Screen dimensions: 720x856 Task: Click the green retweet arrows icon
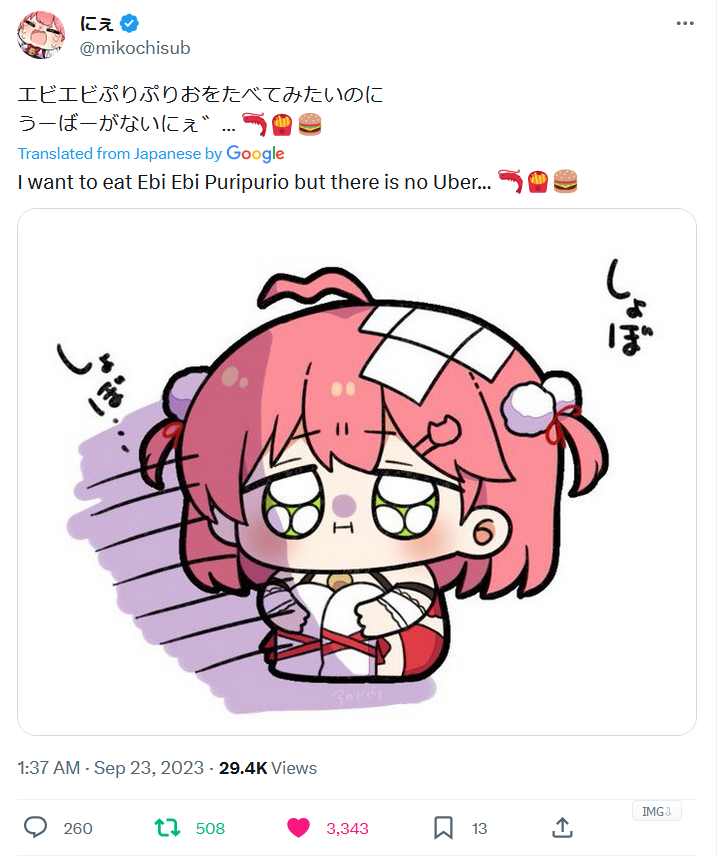[167, 828]
